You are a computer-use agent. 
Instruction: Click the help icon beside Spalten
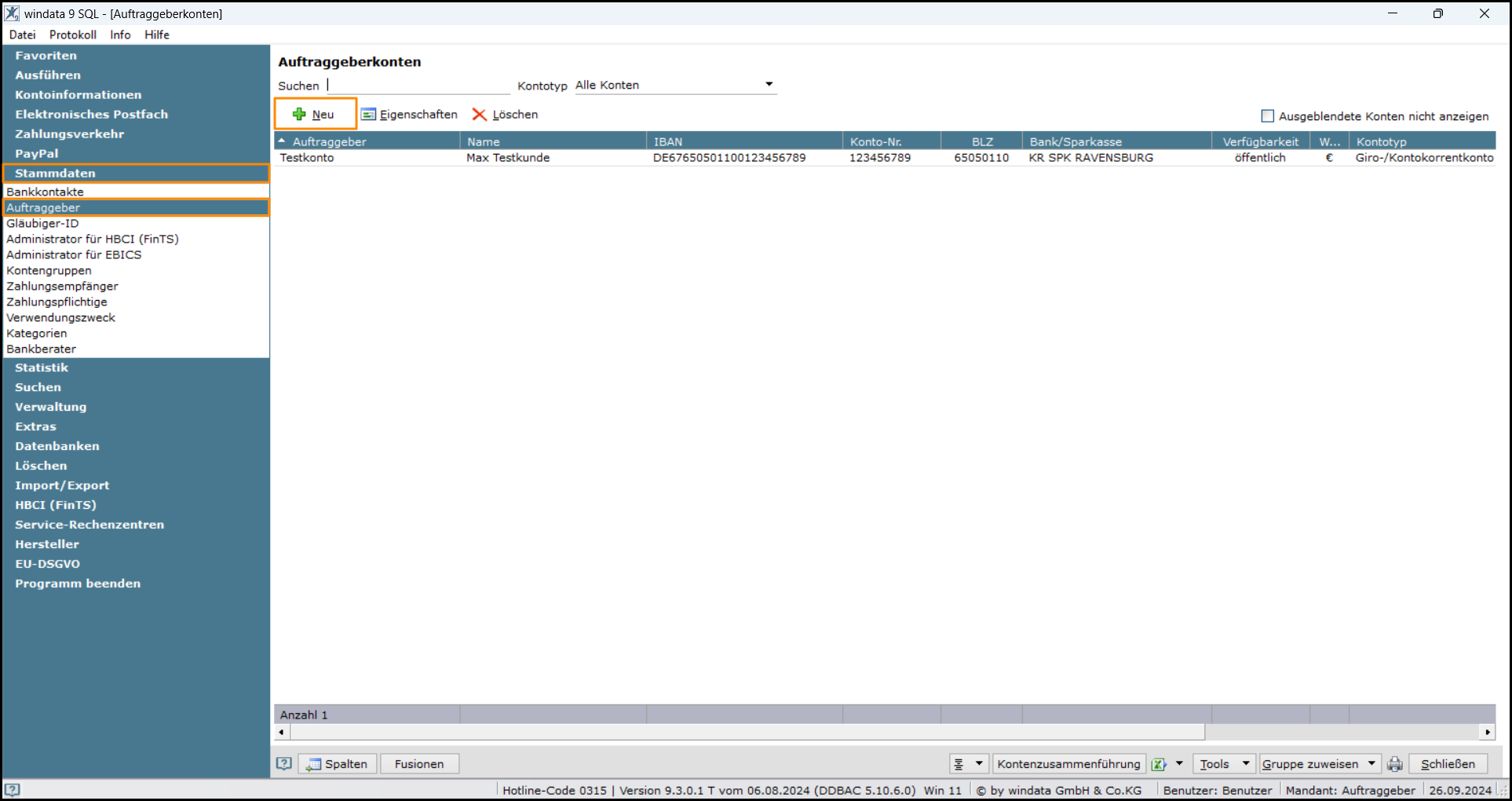284,763
